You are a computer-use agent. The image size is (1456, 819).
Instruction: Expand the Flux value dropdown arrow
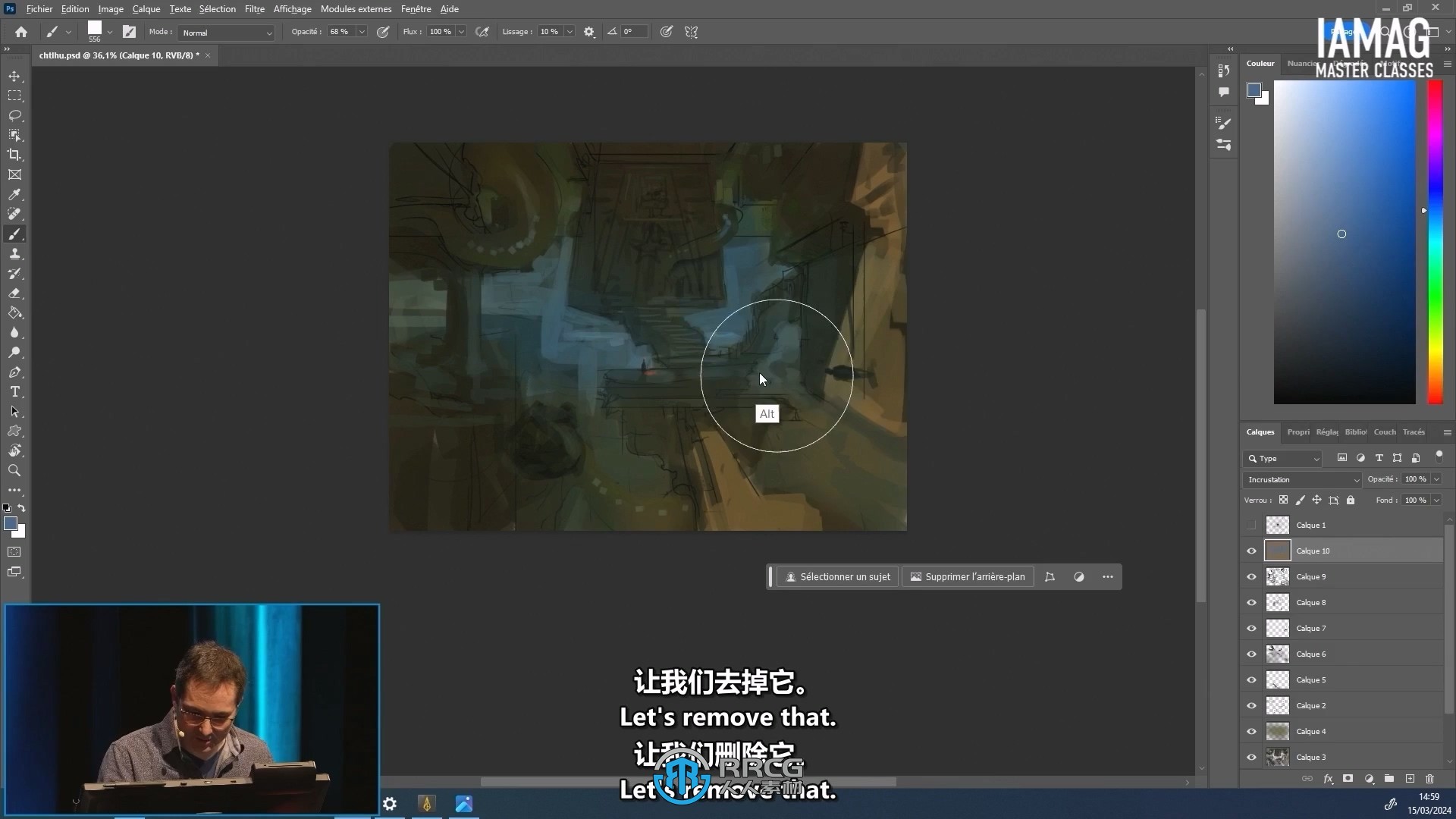(461, 32)
